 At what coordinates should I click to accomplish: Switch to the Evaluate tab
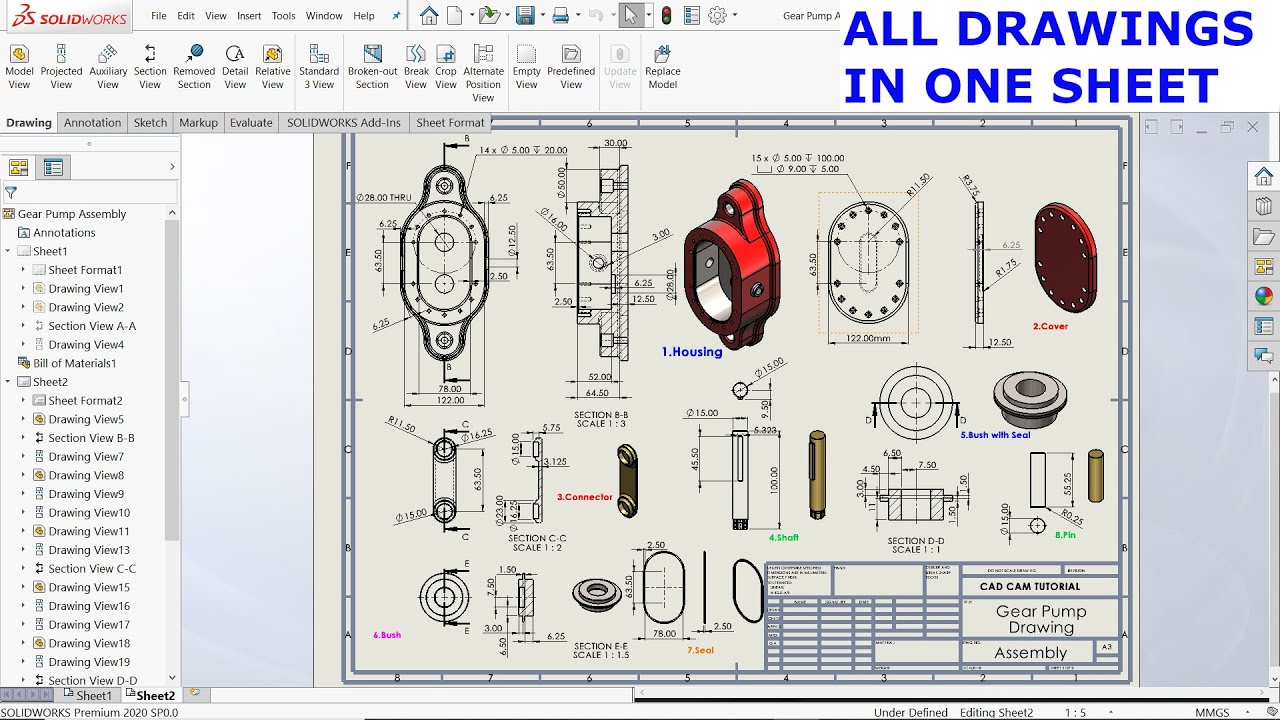251,123
